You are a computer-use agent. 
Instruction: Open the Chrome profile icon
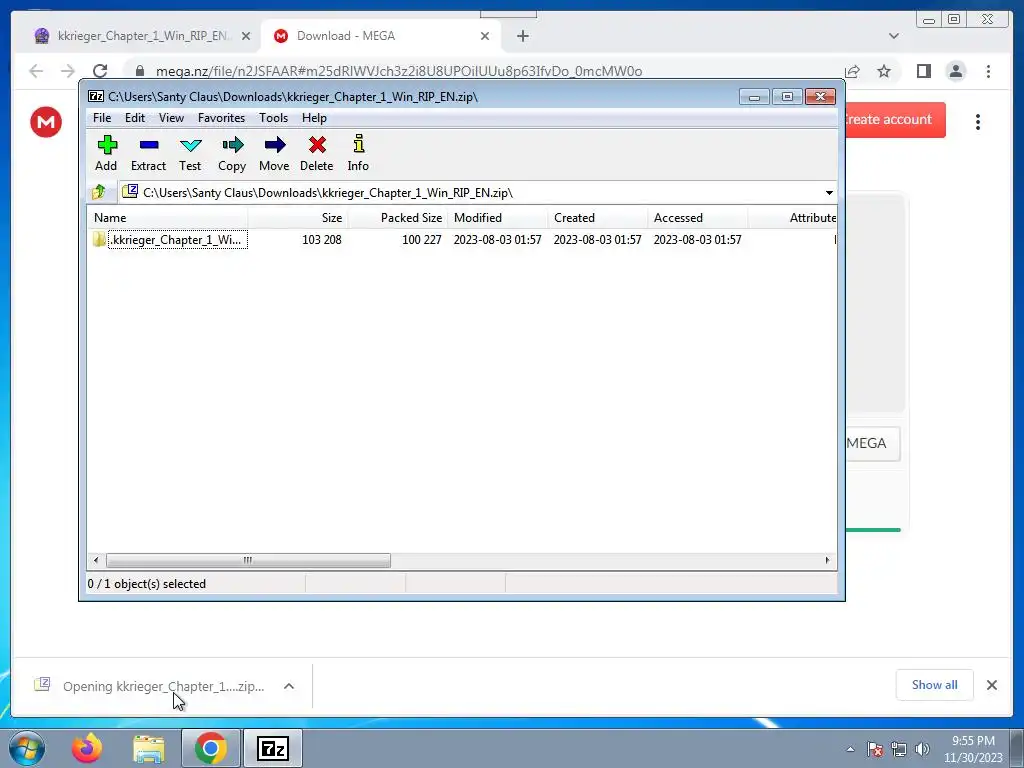[955, 71]
